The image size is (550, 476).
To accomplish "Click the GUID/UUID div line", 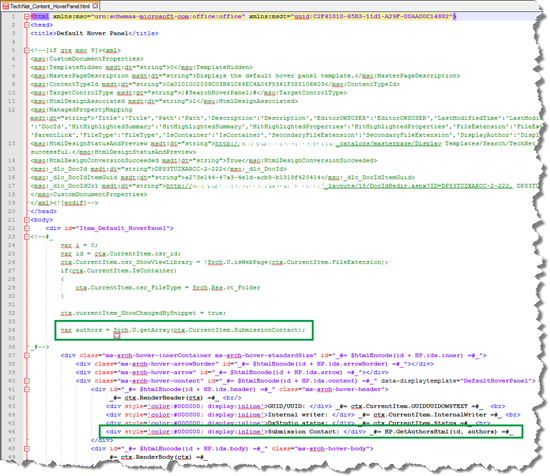I will [x=306, y=406].
